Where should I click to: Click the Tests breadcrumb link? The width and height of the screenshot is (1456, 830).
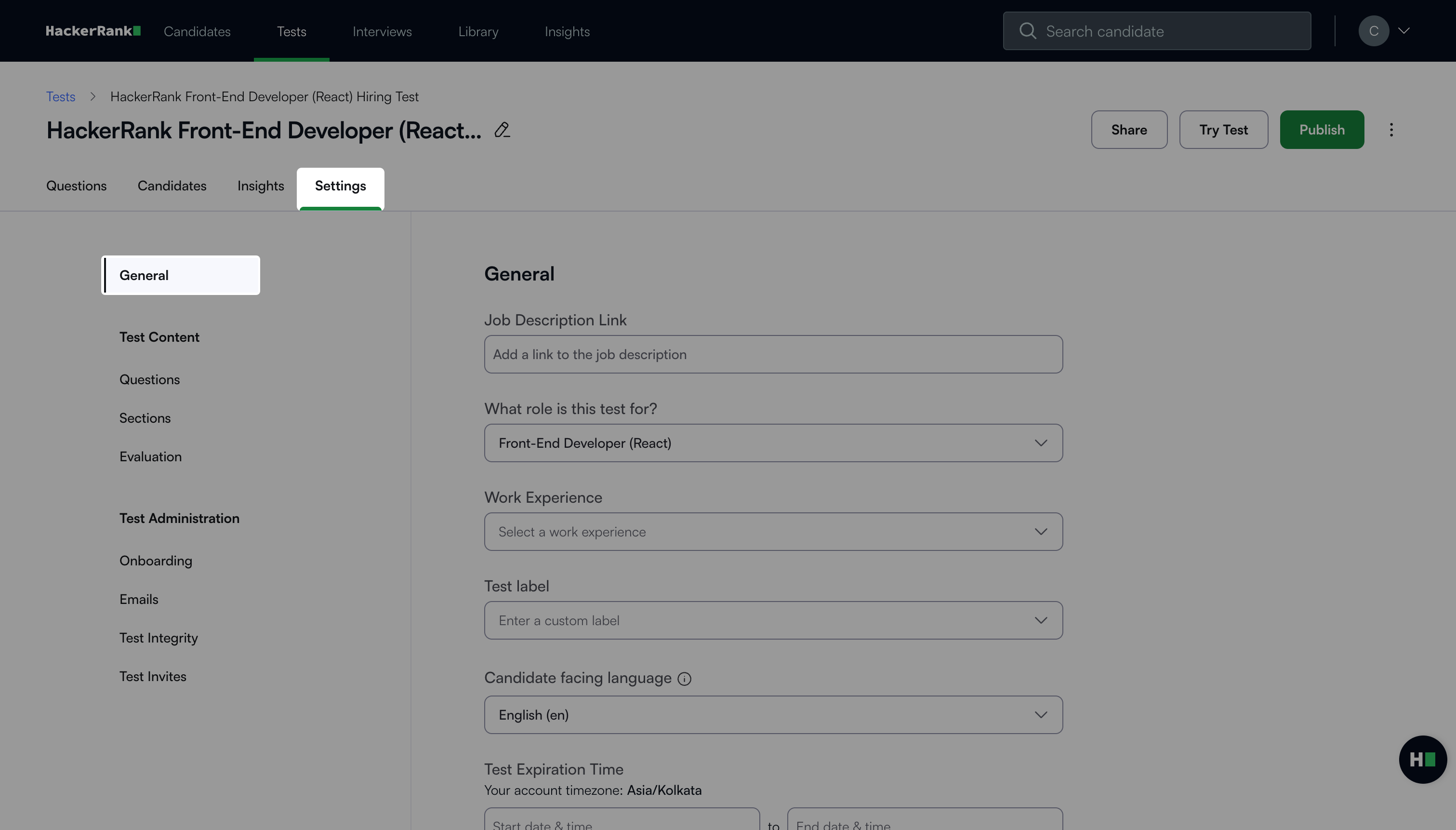click(x=60, y=97)
